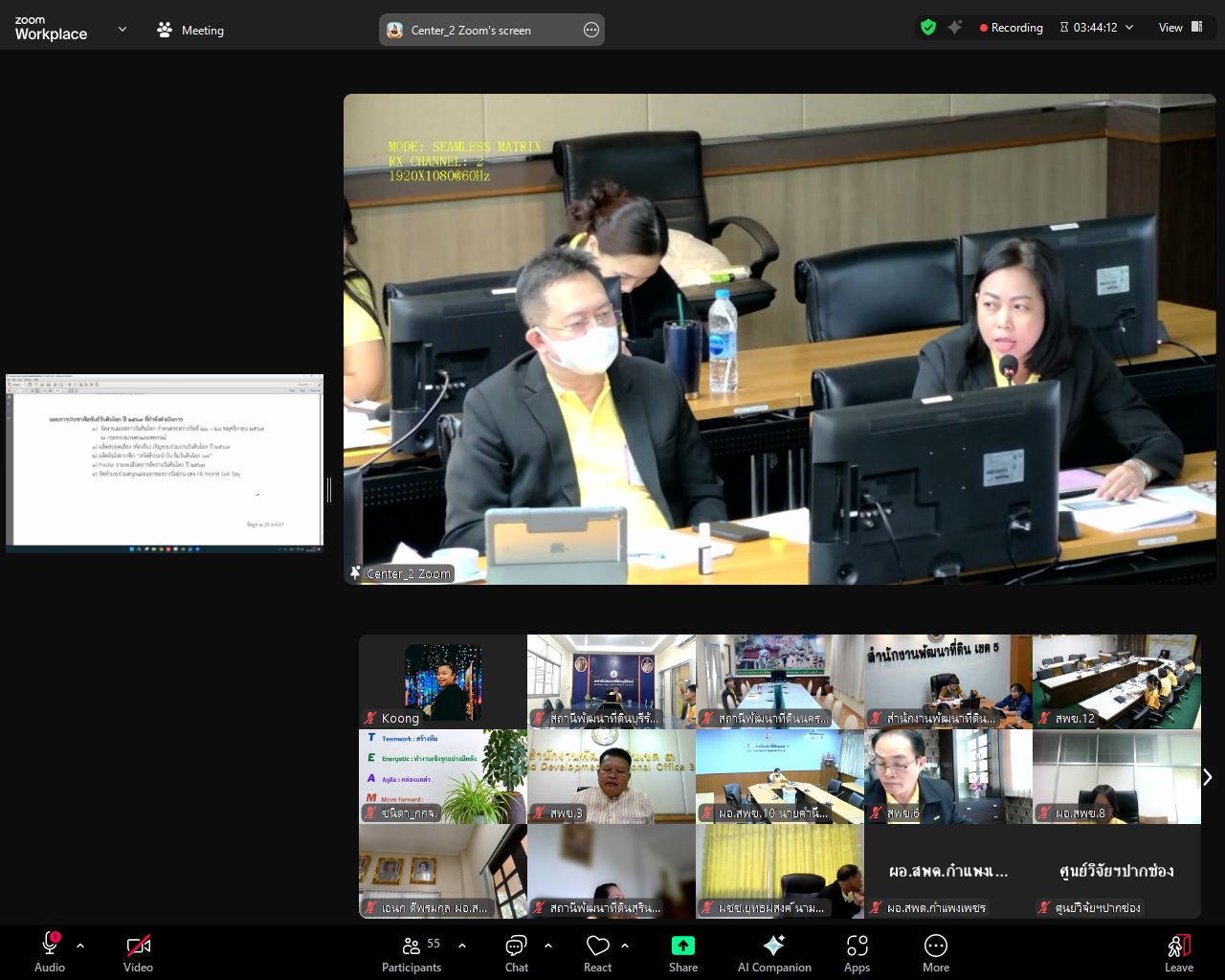
Task: Open the Participants panel icon
Action: tap(412, 947)
